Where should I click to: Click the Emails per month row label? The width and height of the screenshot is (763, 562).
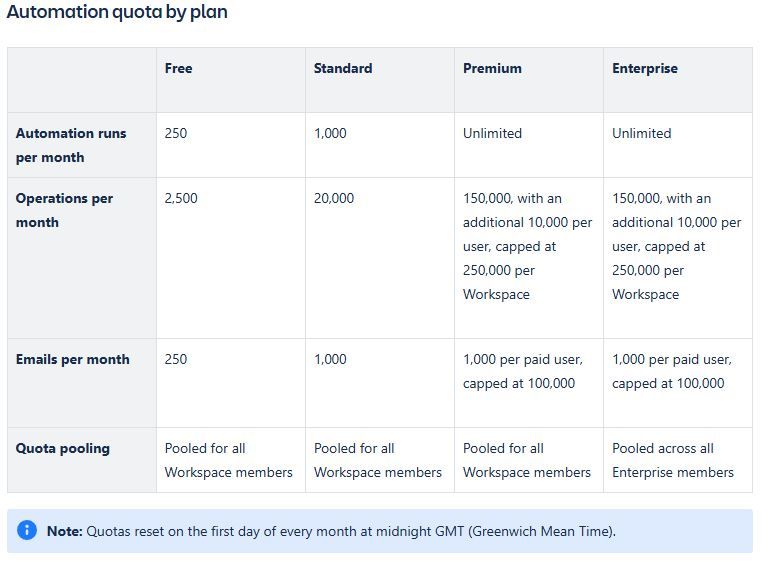[73, 359]
